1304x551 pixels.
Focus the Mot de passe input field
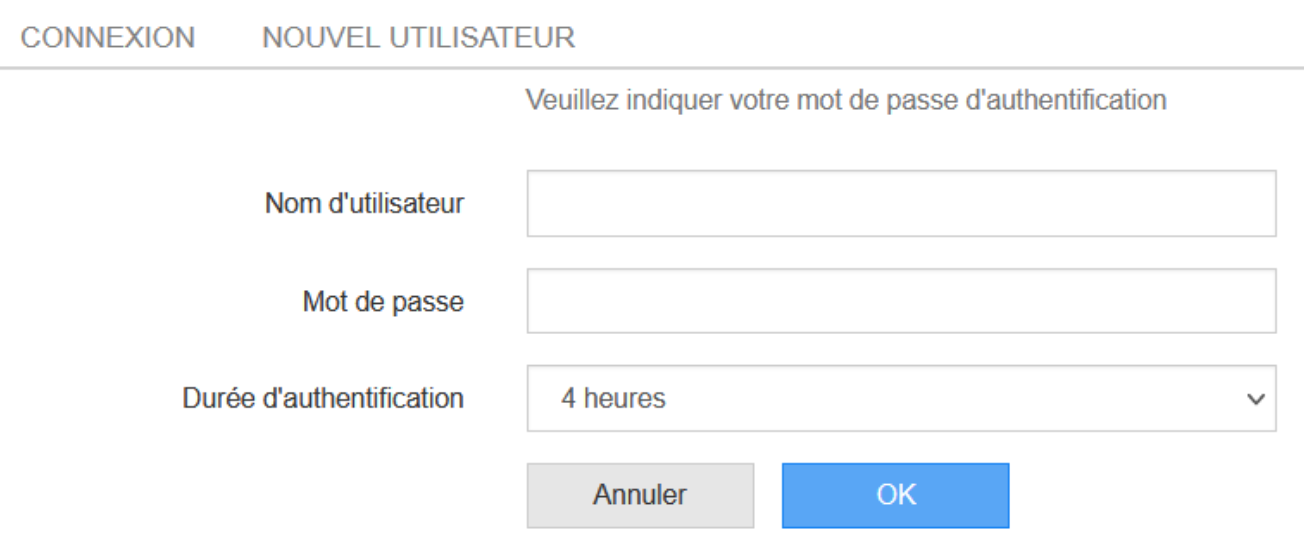(x=901, y=300)
